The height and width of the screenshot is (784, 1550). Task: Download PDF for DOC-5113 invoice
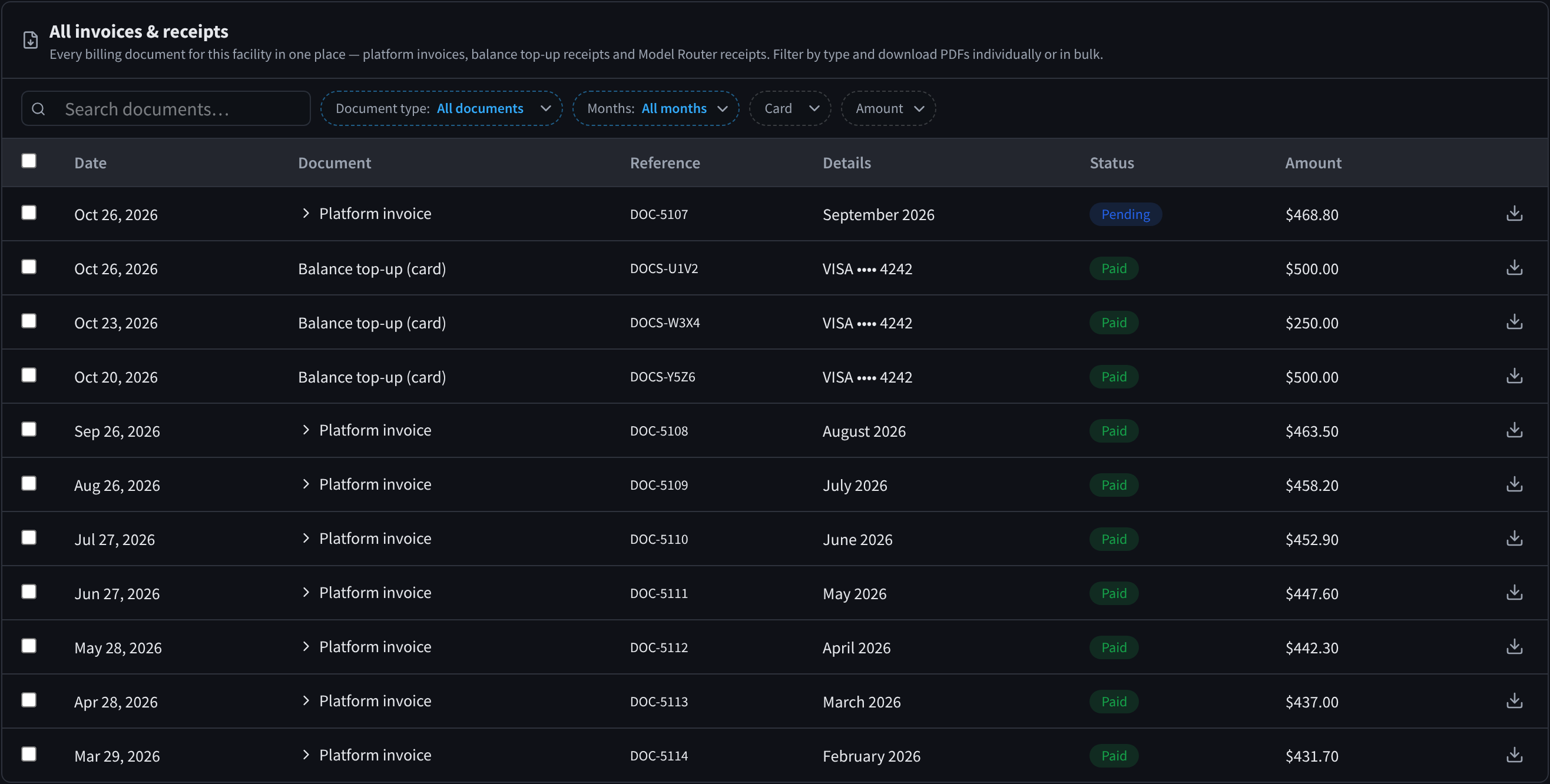click(1514, 700)
